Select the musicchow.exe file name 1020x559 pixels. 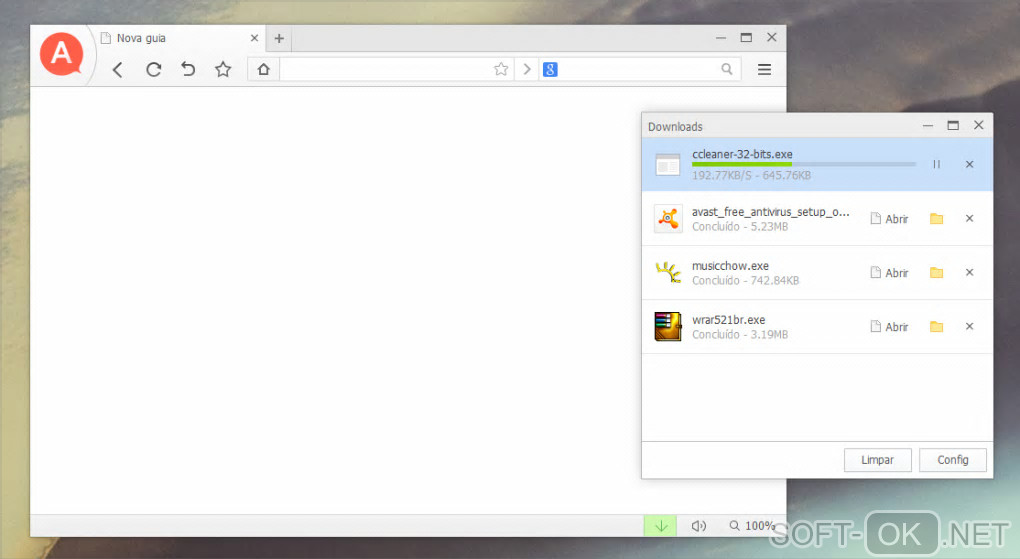(x=730, y=266)
